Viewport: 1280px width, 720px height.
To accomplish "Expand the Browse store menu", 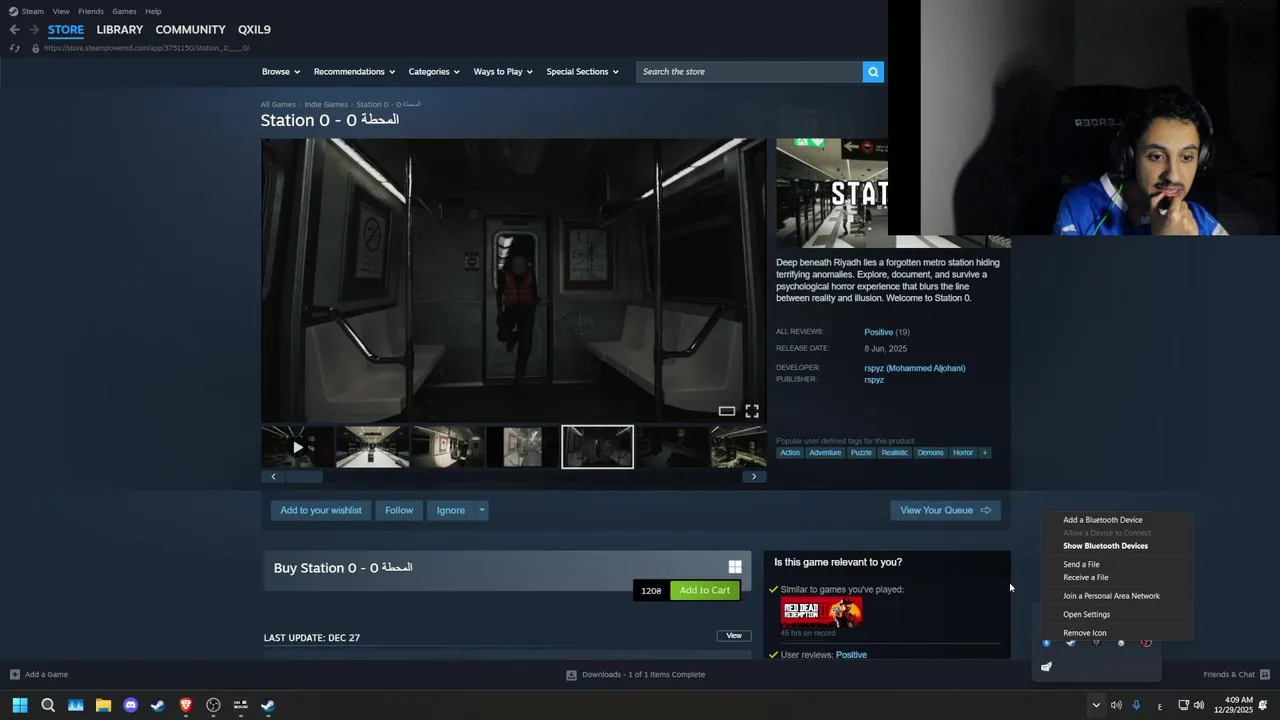I will (x=280, y=72).
